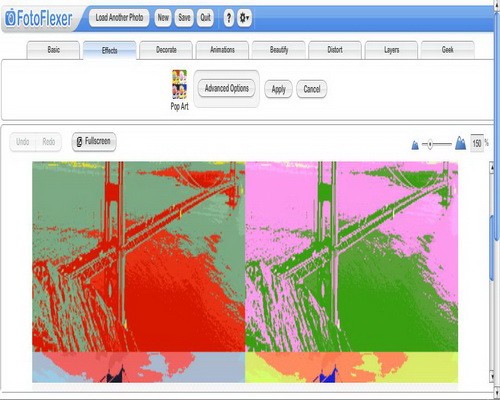The height and width of the screenshot is (400, 500).
Task: Enter Fullscreen mode
Action: point(94,142)
